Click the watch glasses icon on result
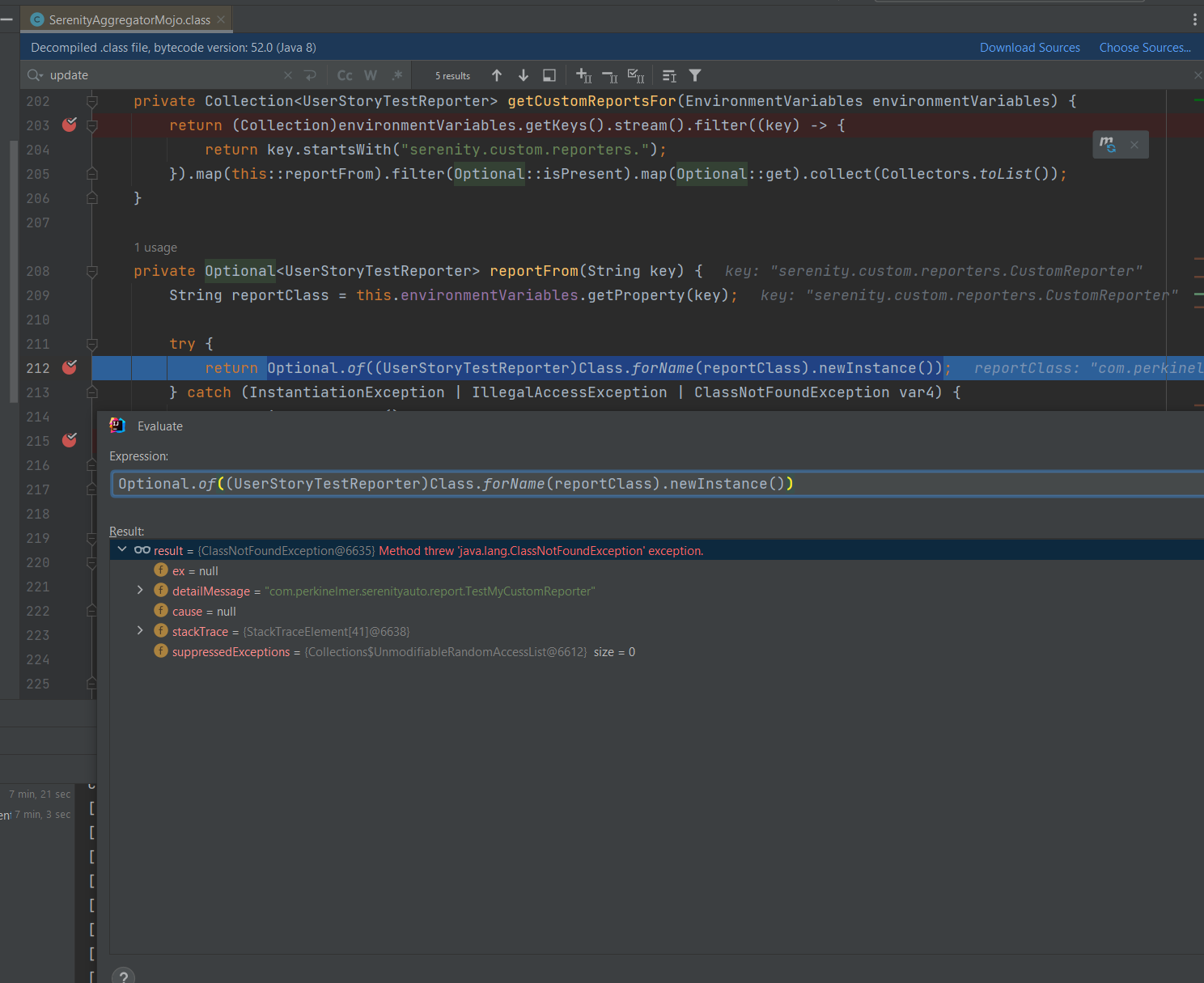The image size is (1204, 983). pyautogui.click(x=142, y=550)
